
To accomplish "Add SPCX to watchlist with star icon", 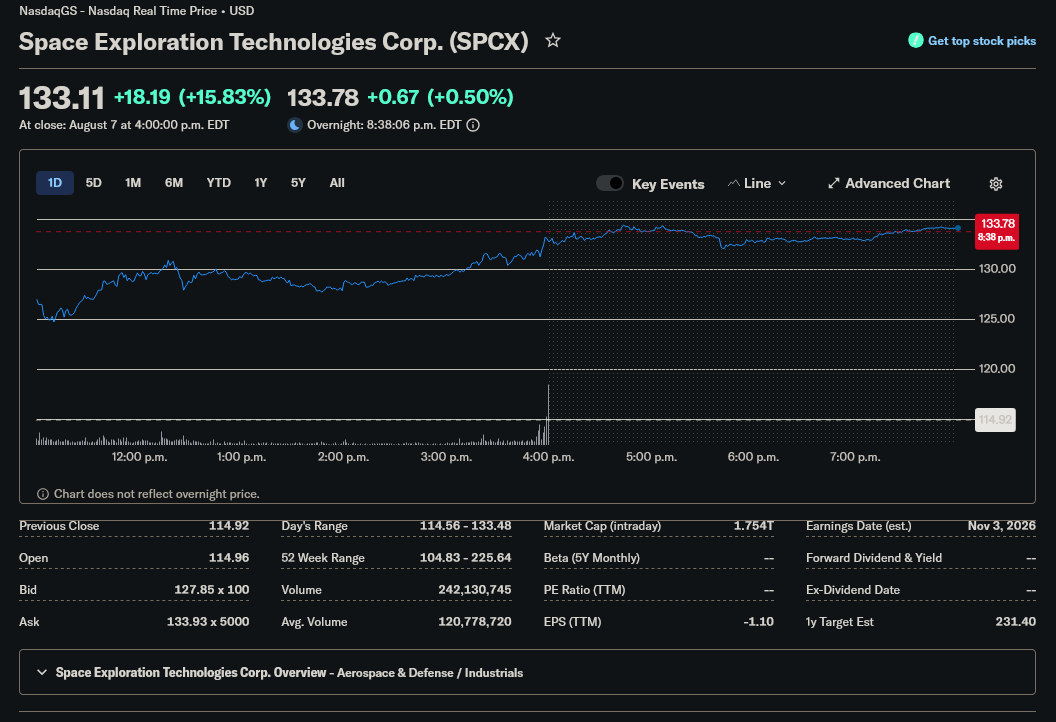I will click(x=553, y=40).
